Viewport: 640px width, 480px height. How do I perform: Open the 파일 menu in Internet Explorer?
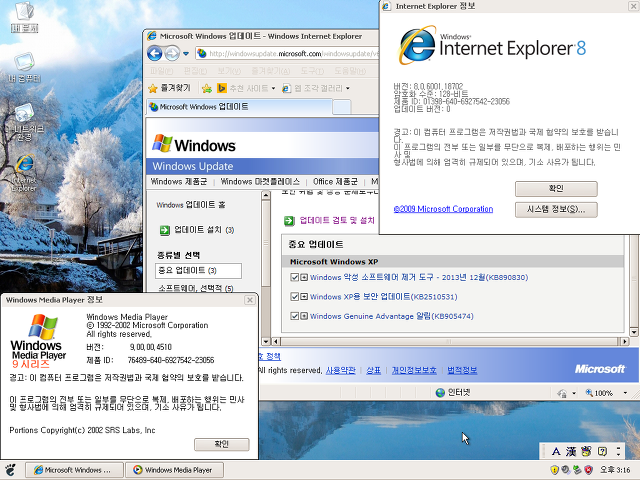point(162,71)
